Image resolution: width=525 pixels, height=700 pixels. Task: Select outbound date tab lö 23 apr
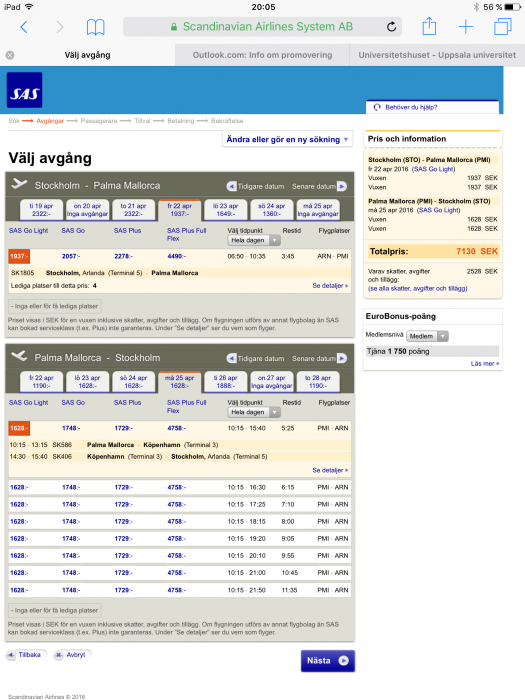coord(225,210)
